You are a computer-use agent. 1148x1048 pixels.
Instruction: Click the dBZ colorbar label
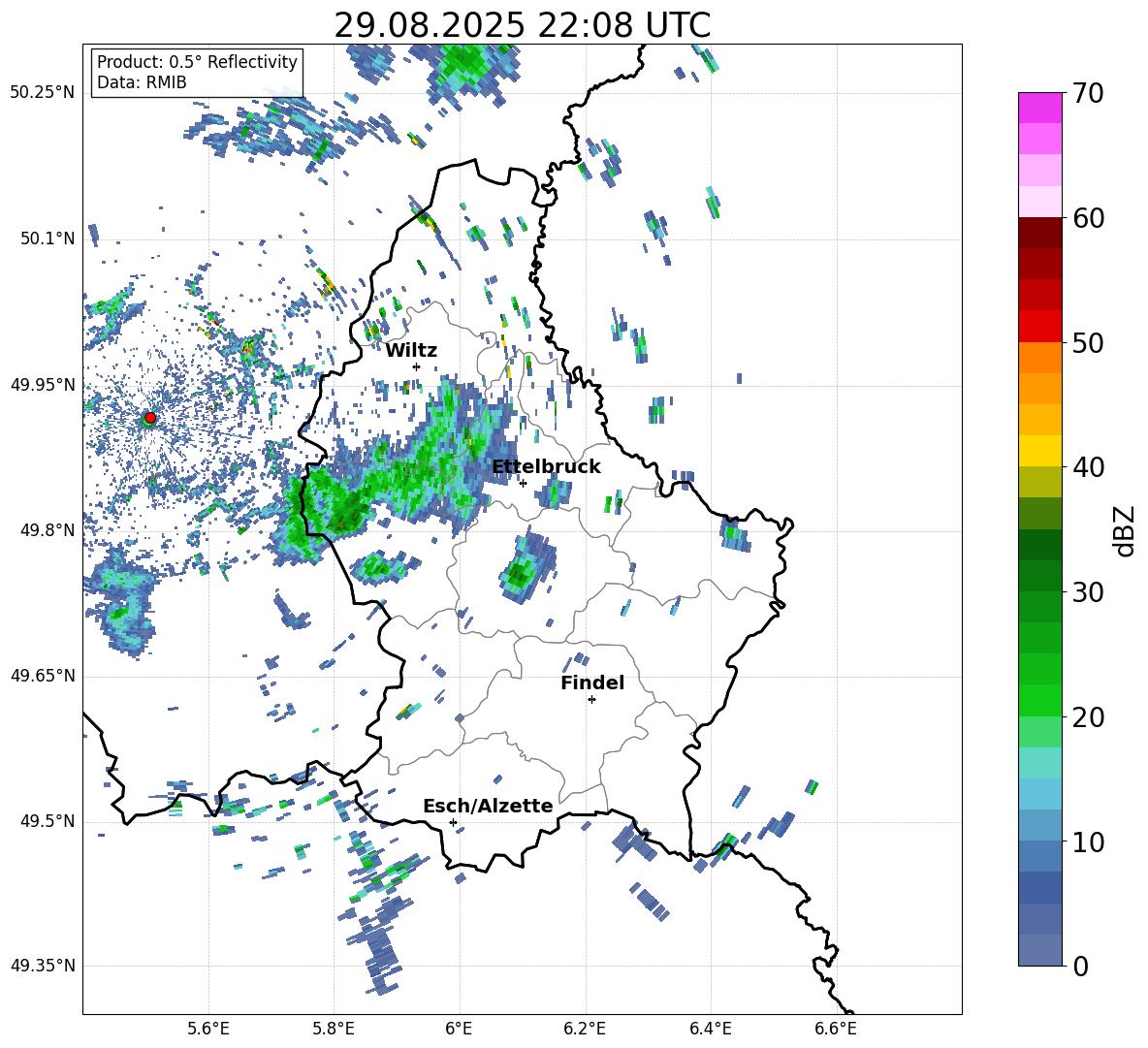[1126, 530]
